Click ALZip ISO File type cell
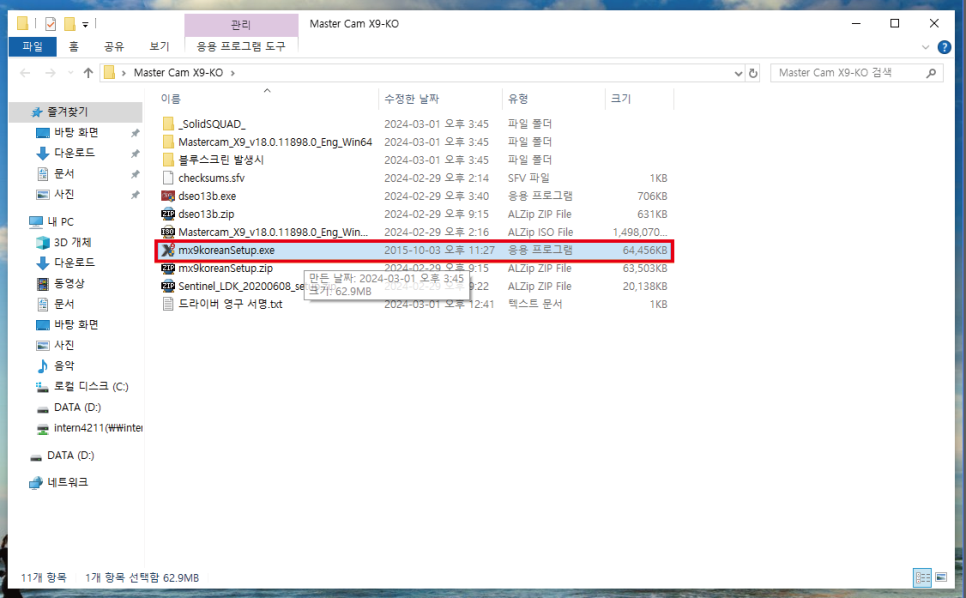Screen dimensions: 966x598 tap(540, 232)
